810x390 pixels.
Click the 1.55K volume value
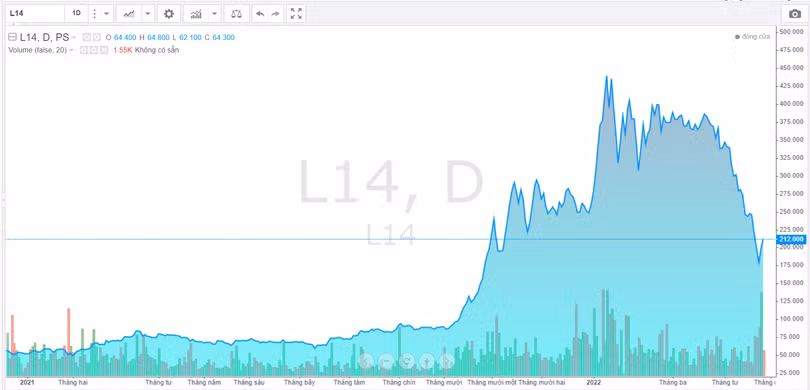tap(123, 50)
